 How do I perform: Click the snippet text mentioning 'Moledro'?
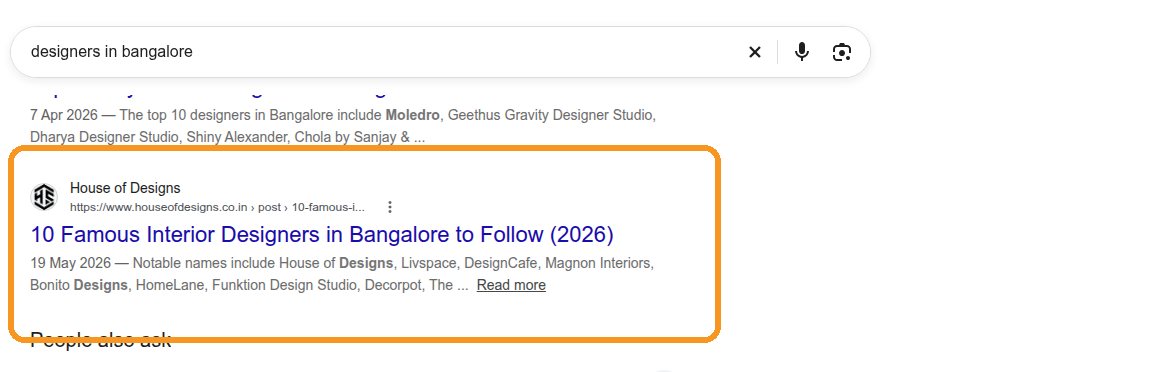pyautogui.click(x=342, y=127)
